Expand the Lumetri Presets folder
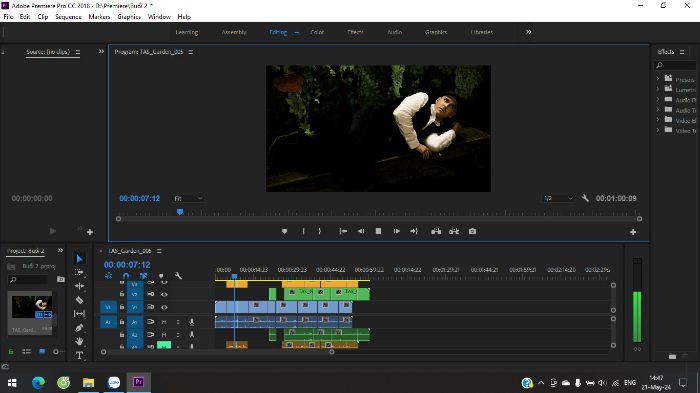Screen dimensions: 700x393 pos(658,89)
